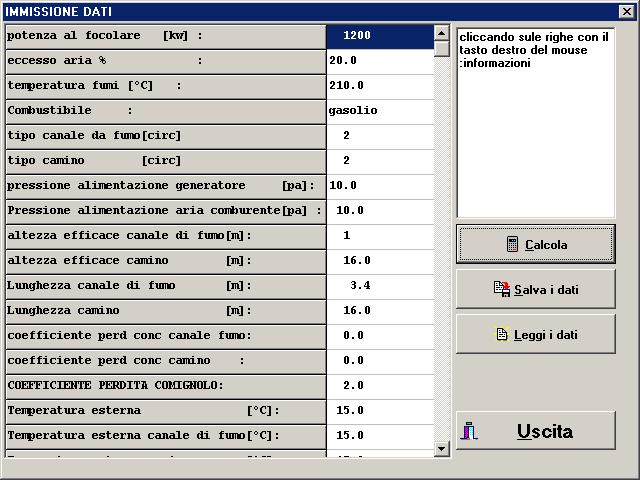This screenshot has height=480, width=640.
Task: Click Leggi i dati button text
Action: (x=546, y=335)
